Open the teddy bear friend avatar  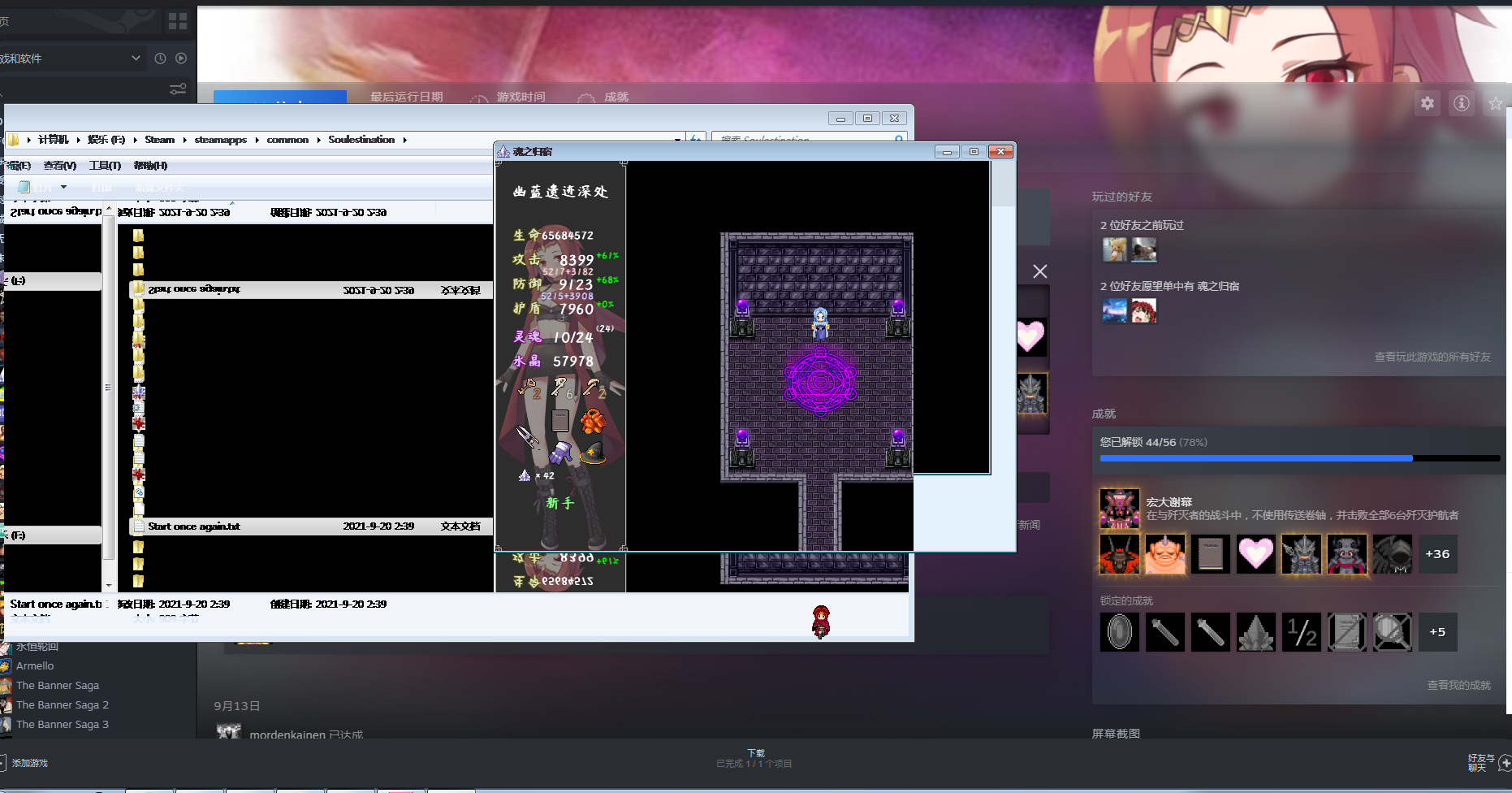[x=1115, y=249]
